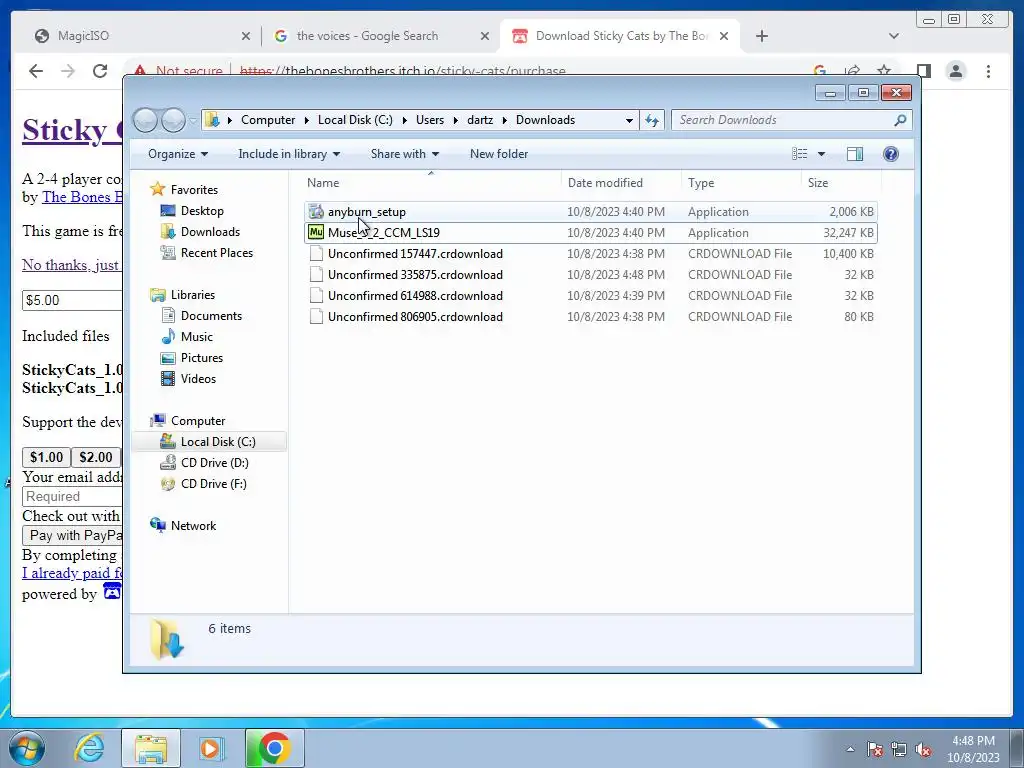1024x768 pixels.
Task: Open address bar history dropdown
Action: coord(629,120)
